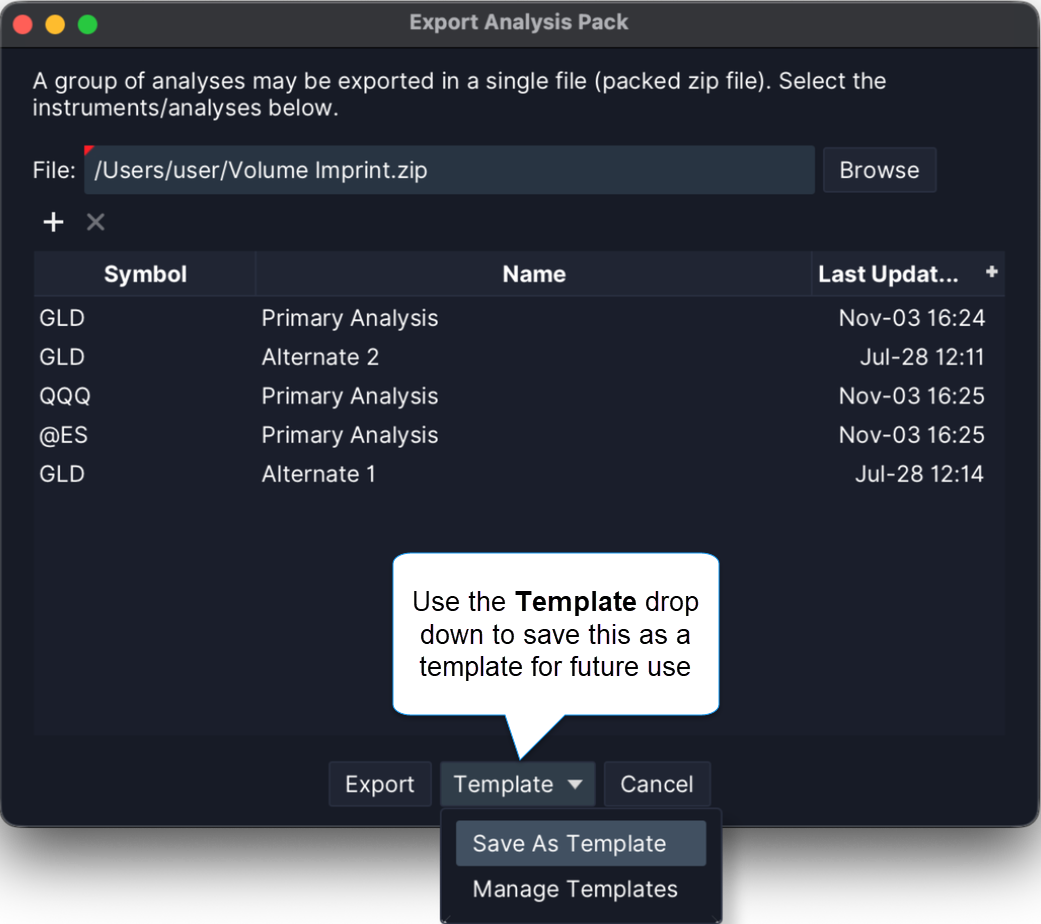
Task: Click the plus icon to add analysis
Action: (x=53, y=222)
